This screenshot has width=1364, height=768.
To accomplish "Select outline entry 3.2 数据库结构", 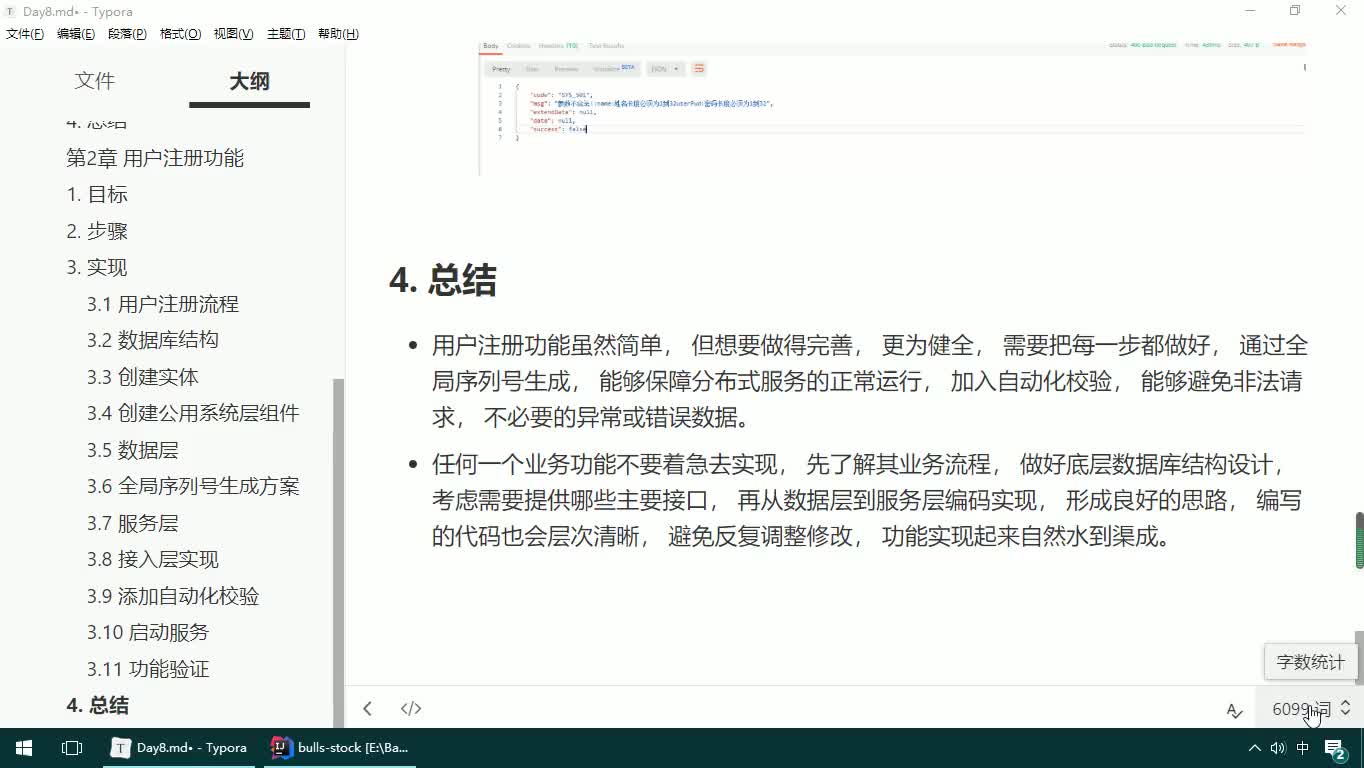I will tap(152, 340).
